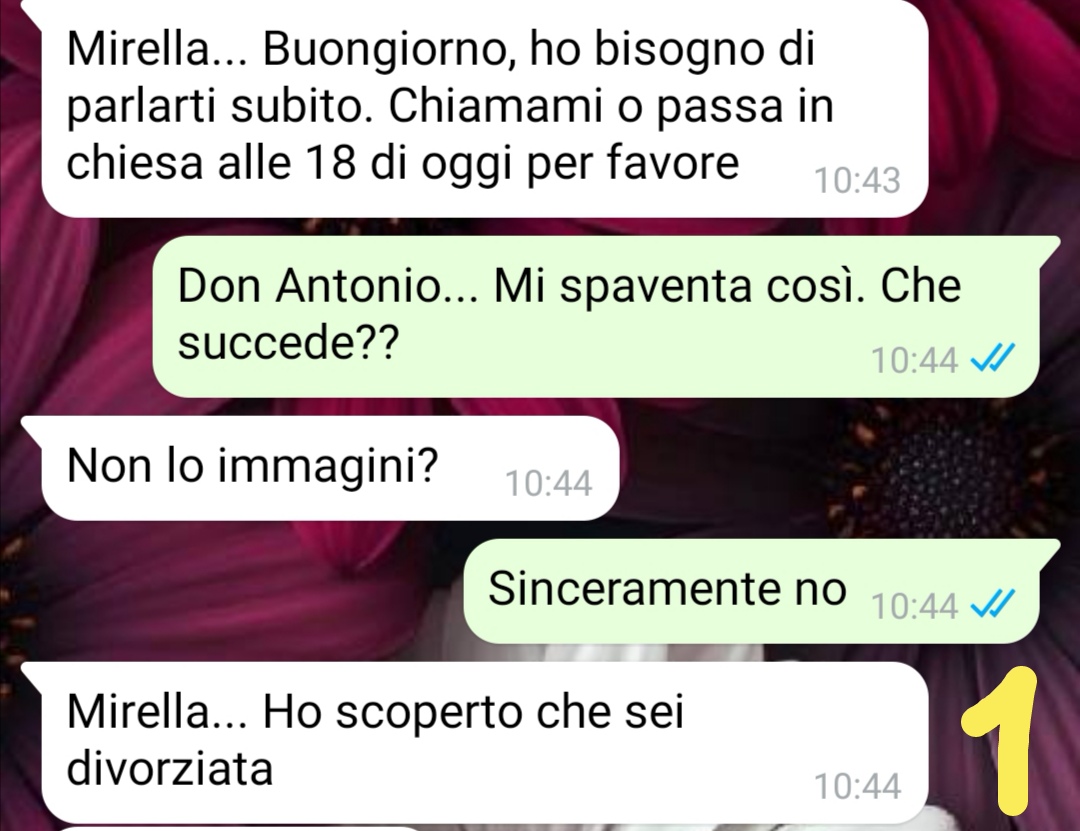Click the 10:43 timestamp on first message
This screenshot has height=831, width=1080.
click(x=857, y=181)
